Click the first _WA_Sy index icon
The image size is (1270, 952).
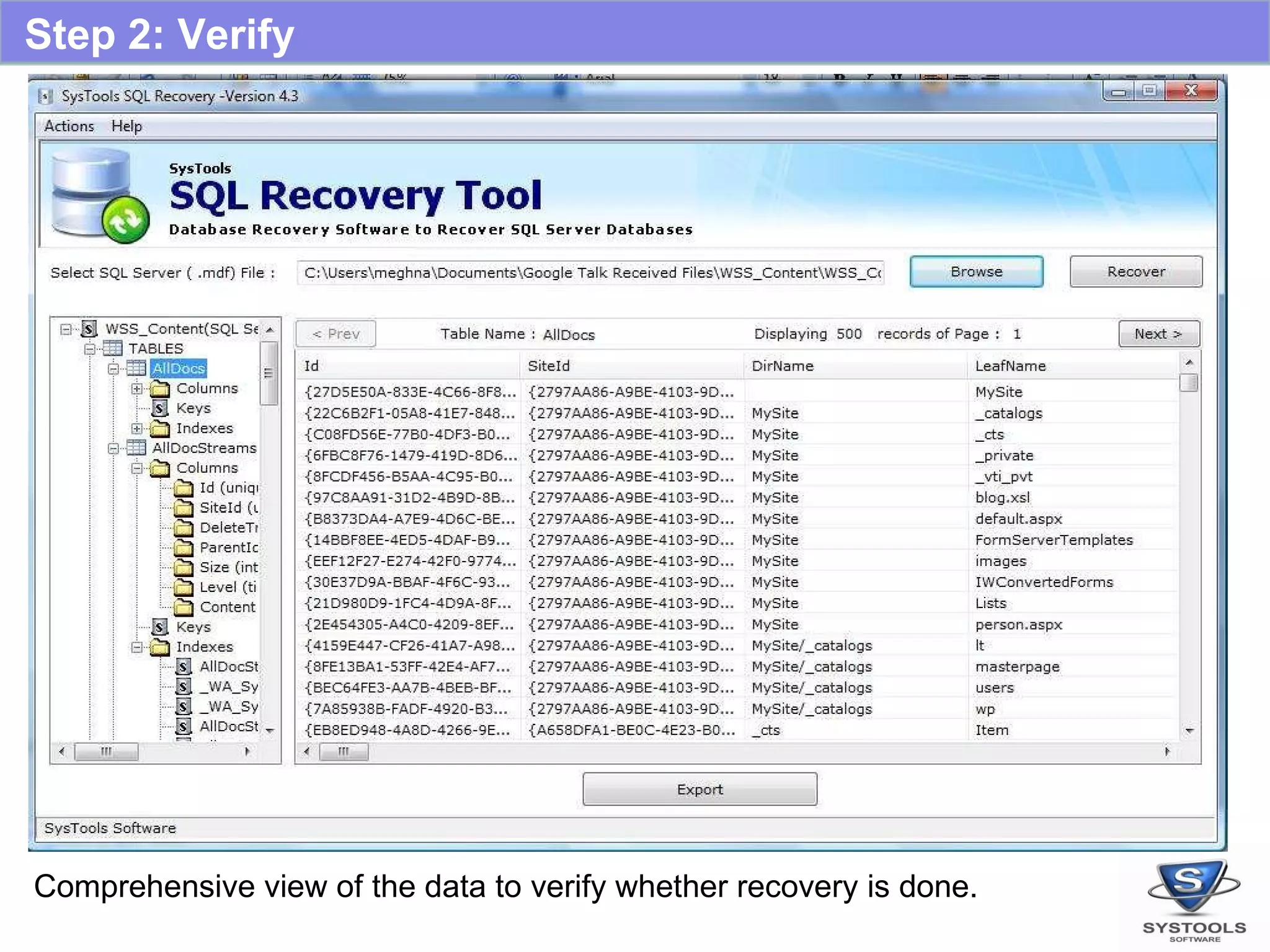click(184, 686)
